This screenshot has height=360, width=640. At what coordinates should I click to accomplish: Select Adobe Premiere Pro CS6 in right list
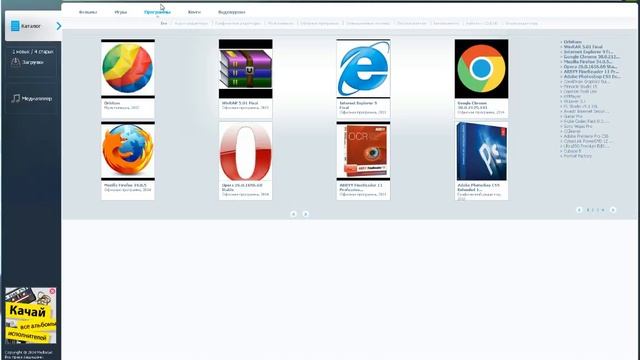click(x=585, y=136)
